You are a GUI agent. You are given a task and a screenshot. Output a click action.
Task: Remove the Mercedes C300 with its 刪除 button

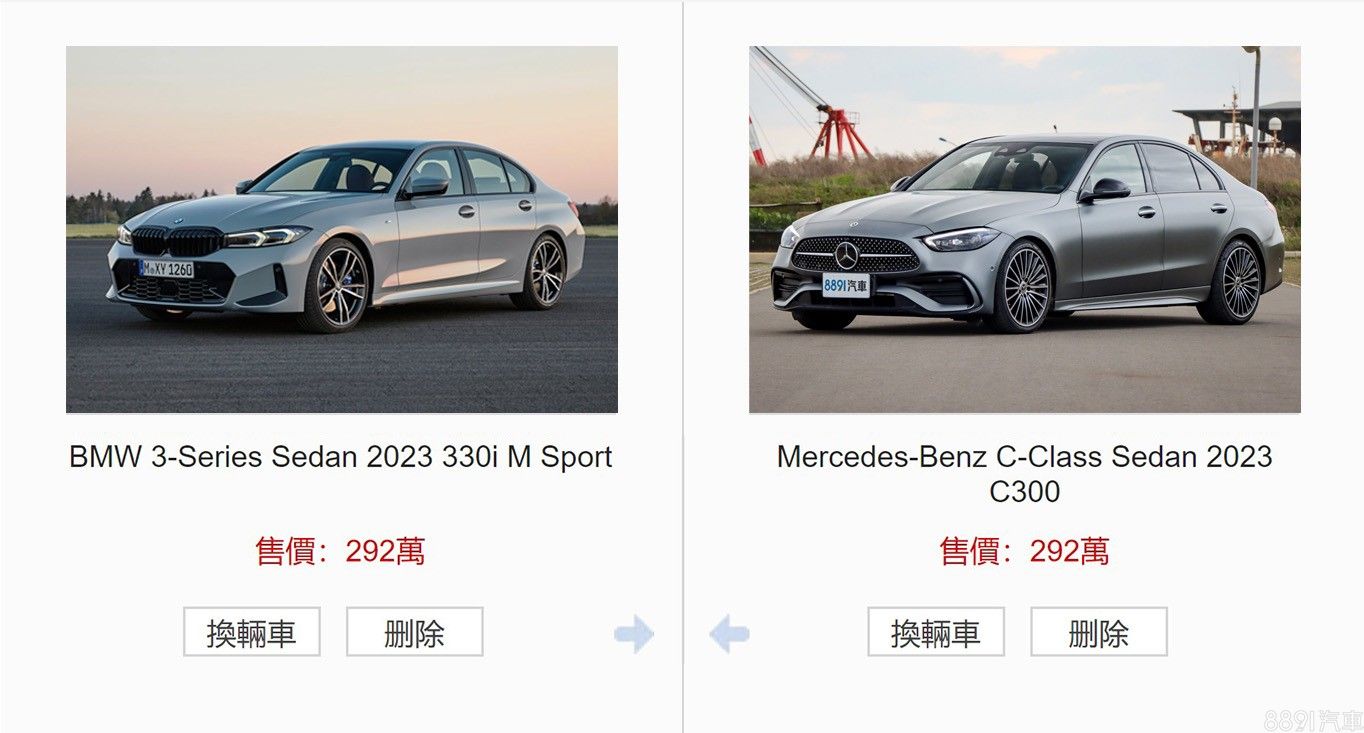(x=1099, y=632)
